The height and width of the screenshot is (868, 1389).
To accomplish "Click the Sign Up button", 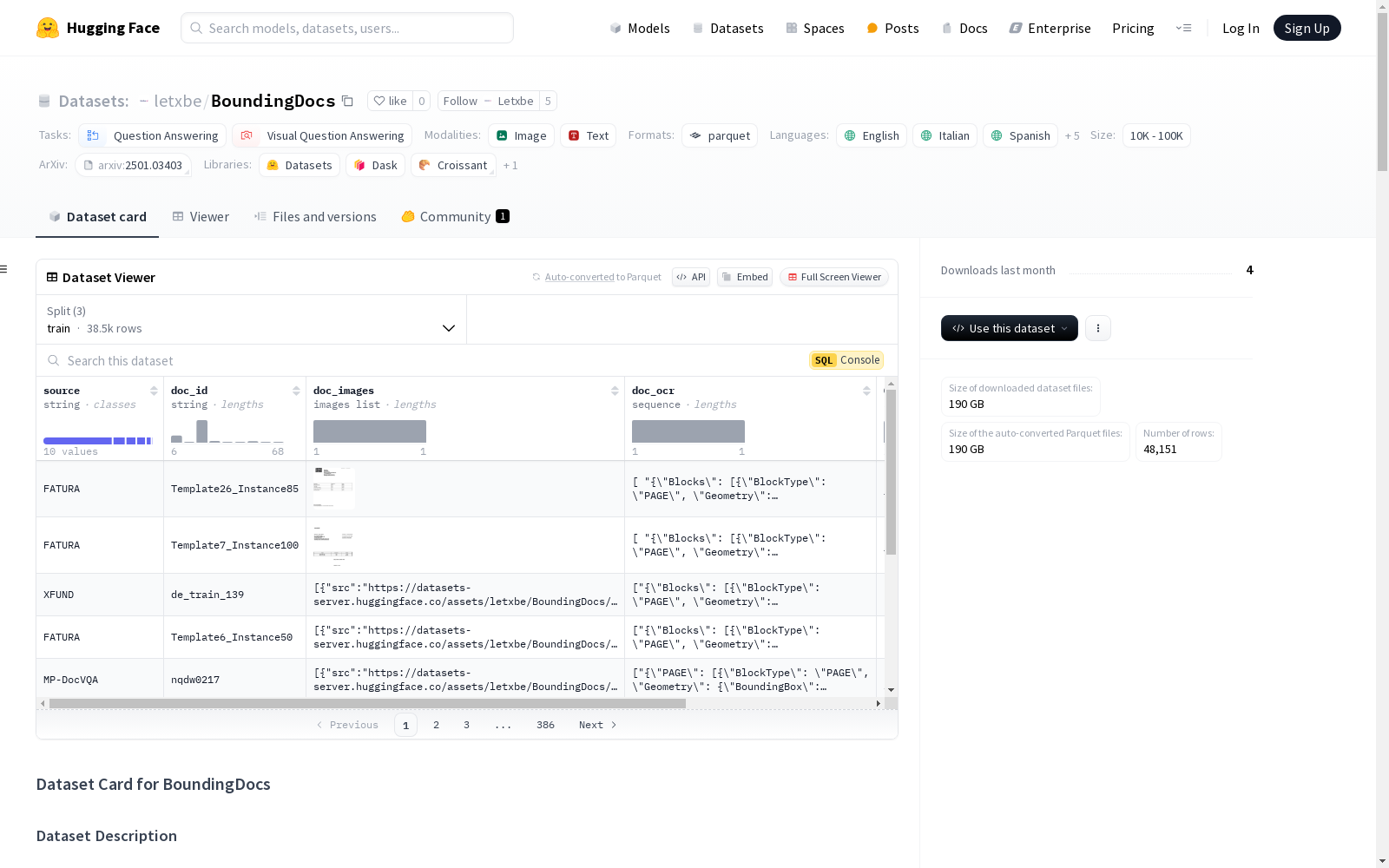I will [1307, 28].
